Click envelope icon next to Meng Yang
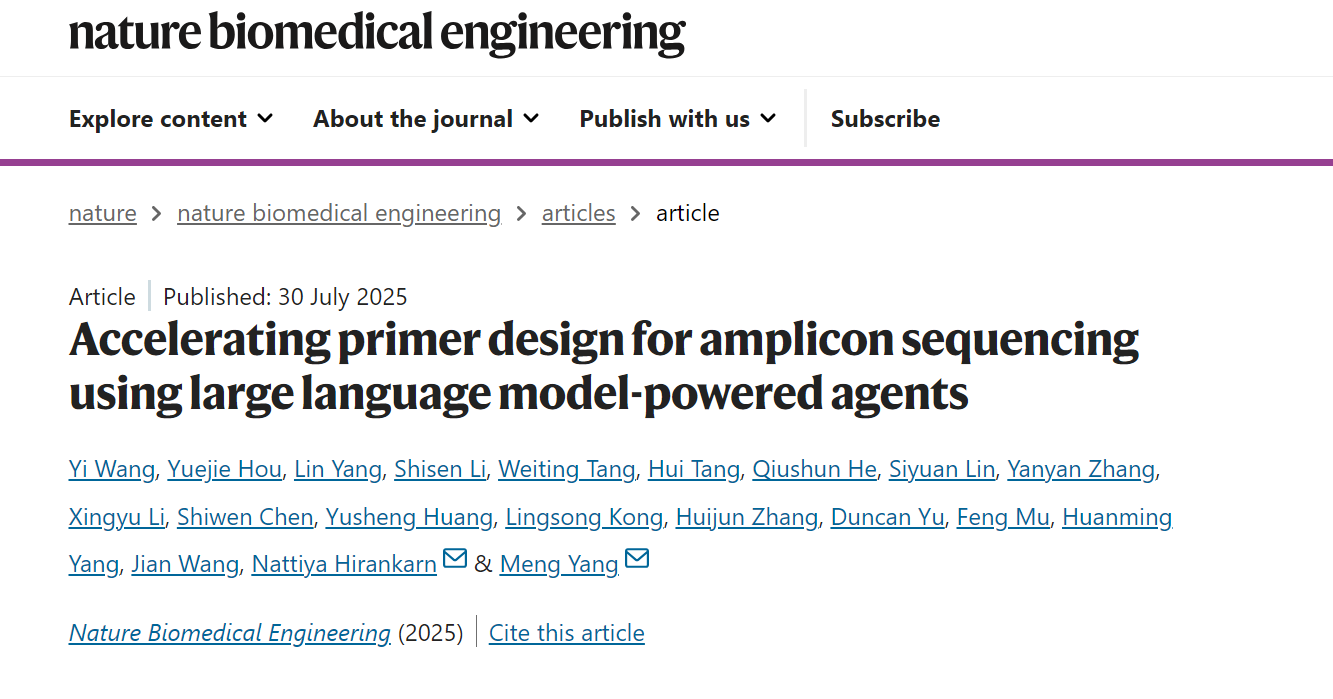This screenshot has width=1333, height=699. coord(637,558)
